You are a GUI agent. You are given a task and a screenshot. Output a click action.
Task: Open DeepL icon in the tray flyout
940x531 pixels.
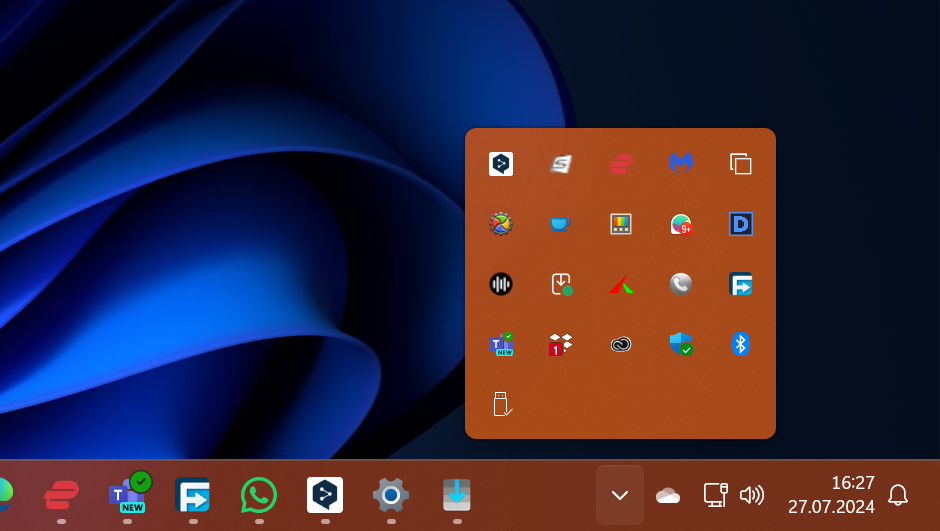point(501,164)
